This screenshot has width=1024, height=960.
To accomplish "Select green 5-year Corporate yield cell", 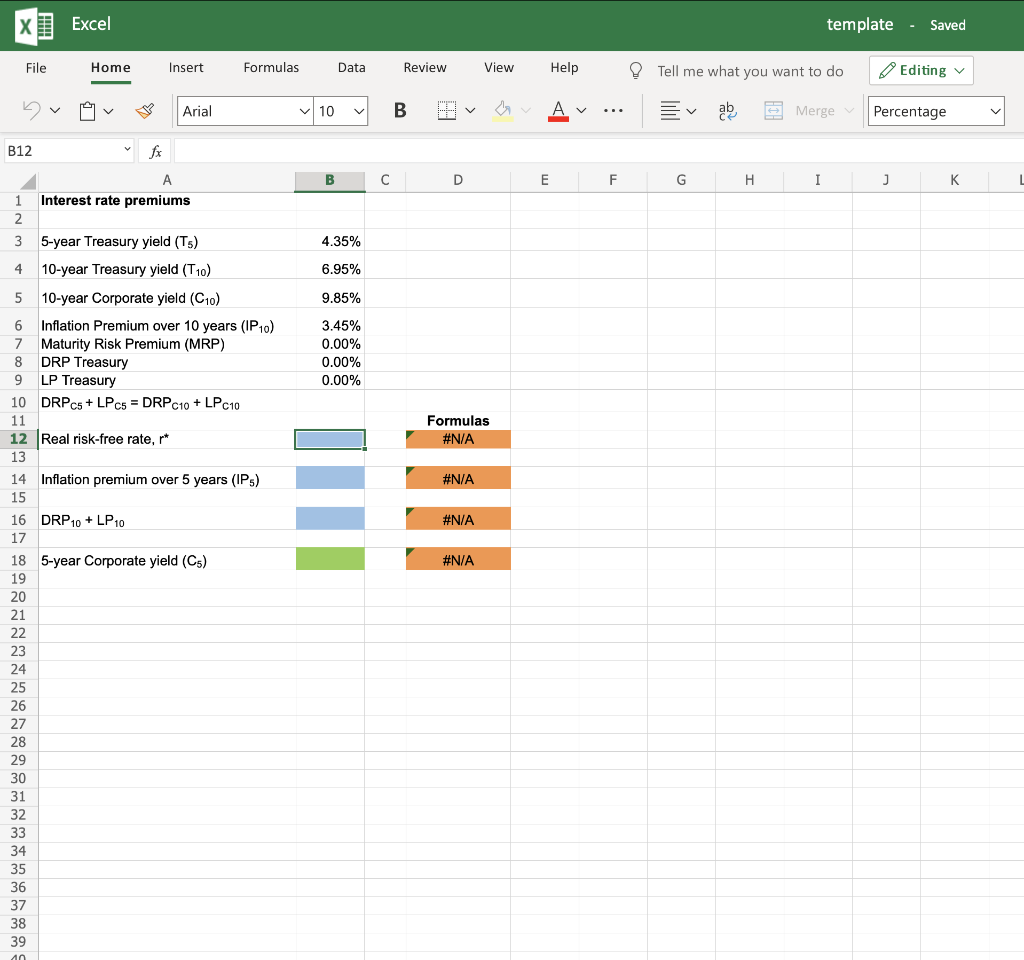I will pos(330,559).
